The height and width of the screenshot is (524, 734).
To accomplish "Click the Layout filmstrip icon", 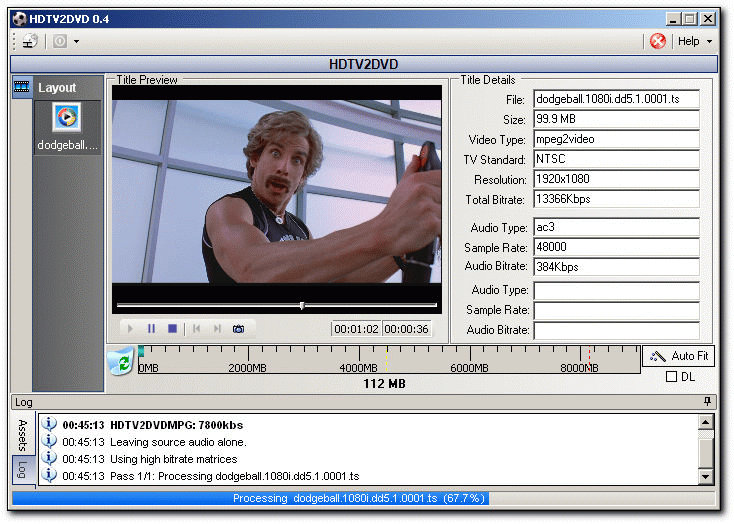I will 22,87.
